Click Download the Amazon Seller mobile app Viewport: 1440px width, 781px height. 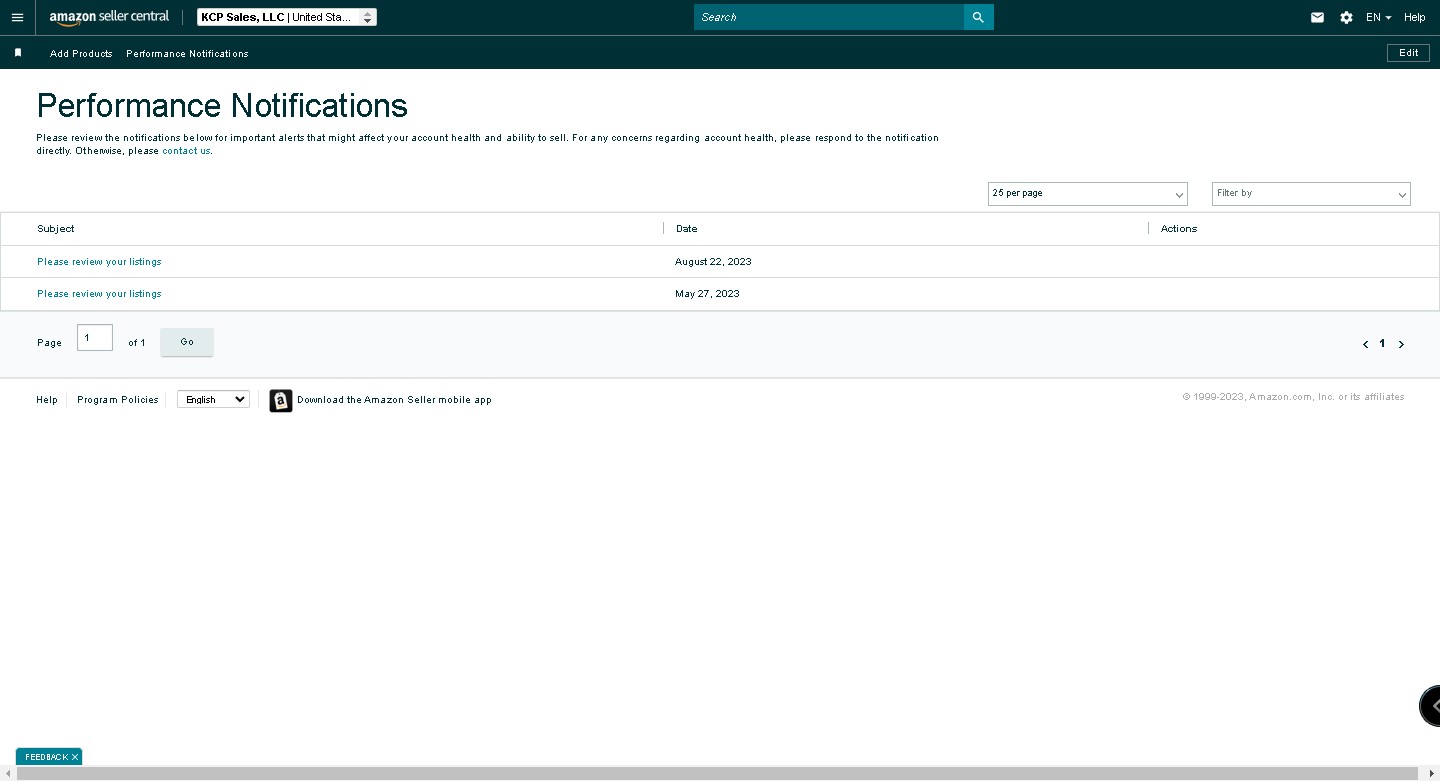click(x=394, y=400)
